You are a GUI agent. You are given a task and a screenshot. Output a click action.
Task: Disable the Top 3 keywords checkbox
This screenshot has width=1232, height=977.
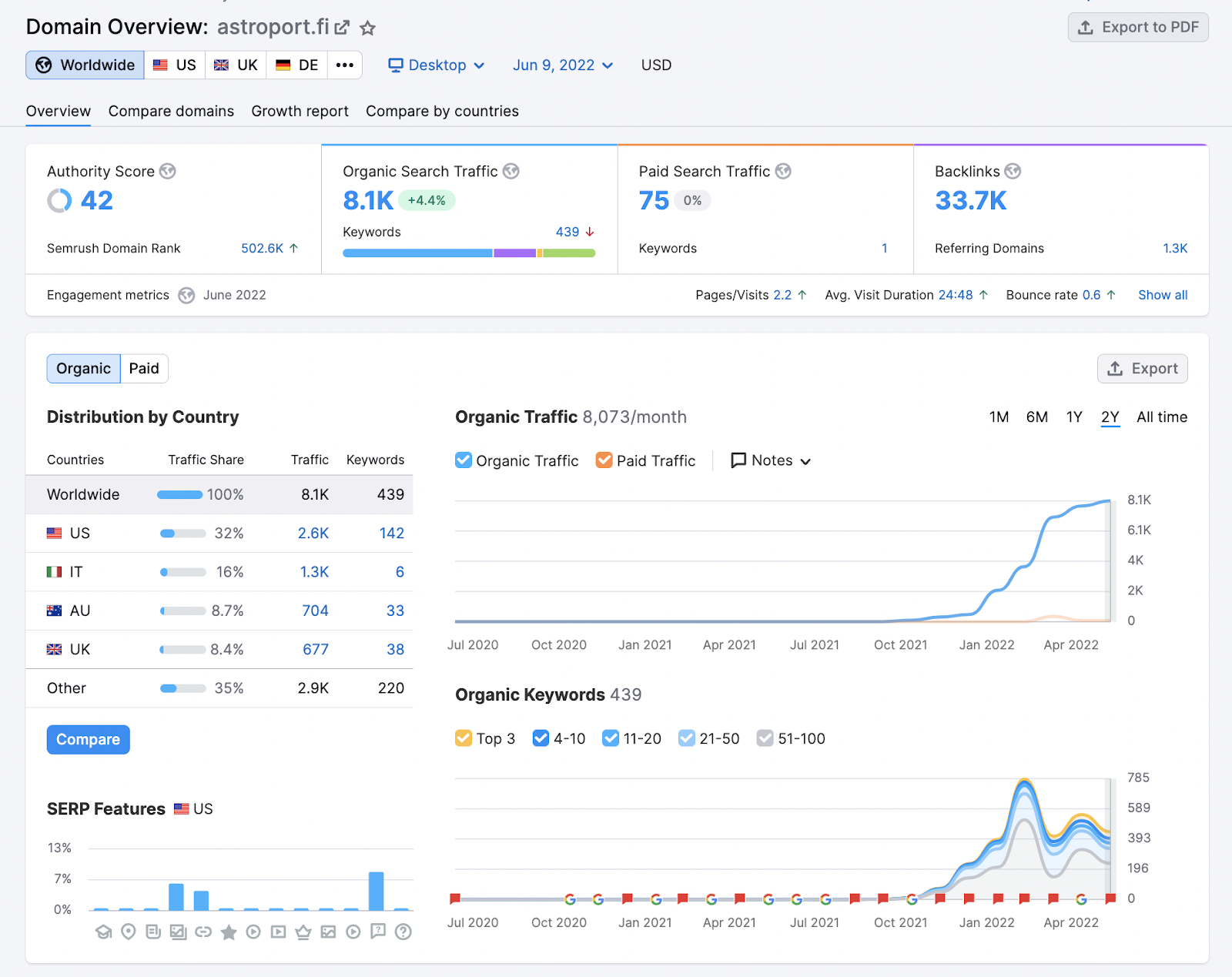click(464, 738)
